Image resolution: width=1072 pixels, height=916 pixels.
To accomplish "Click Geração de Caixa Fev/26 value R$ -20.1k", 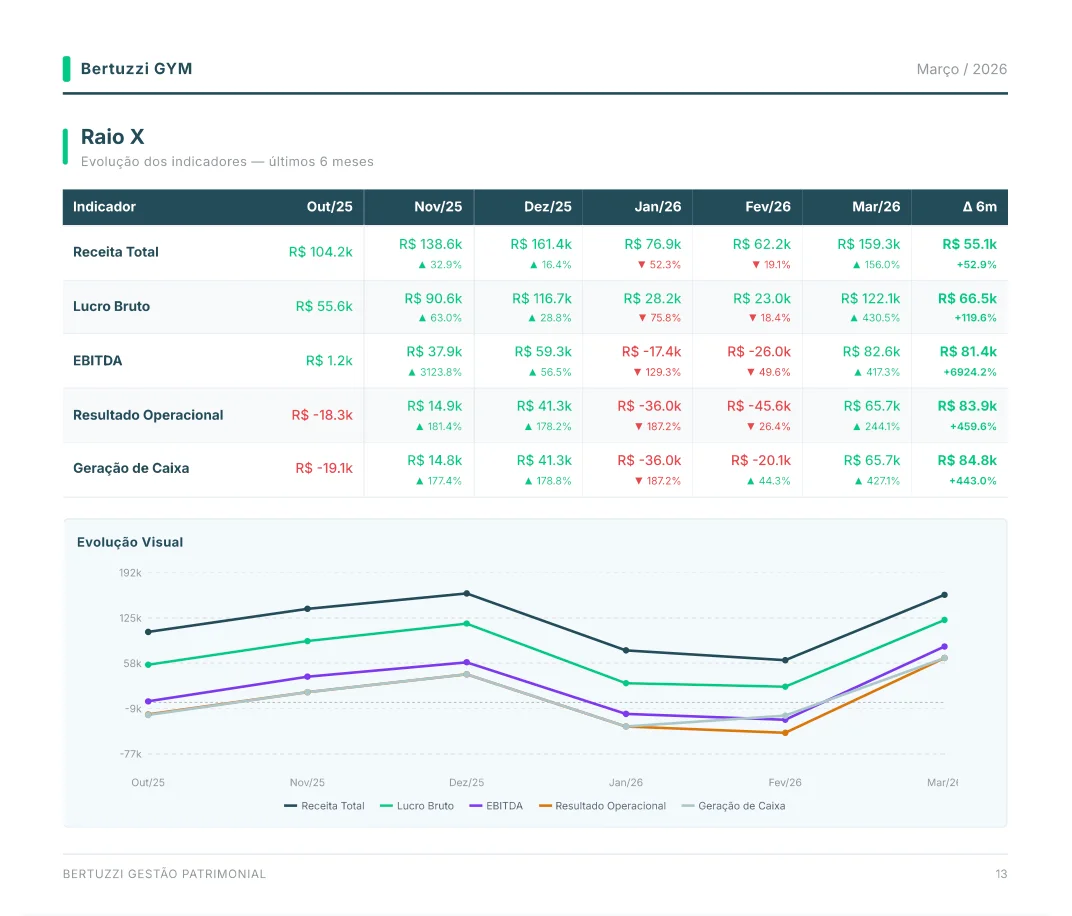I will pos(761,461).
